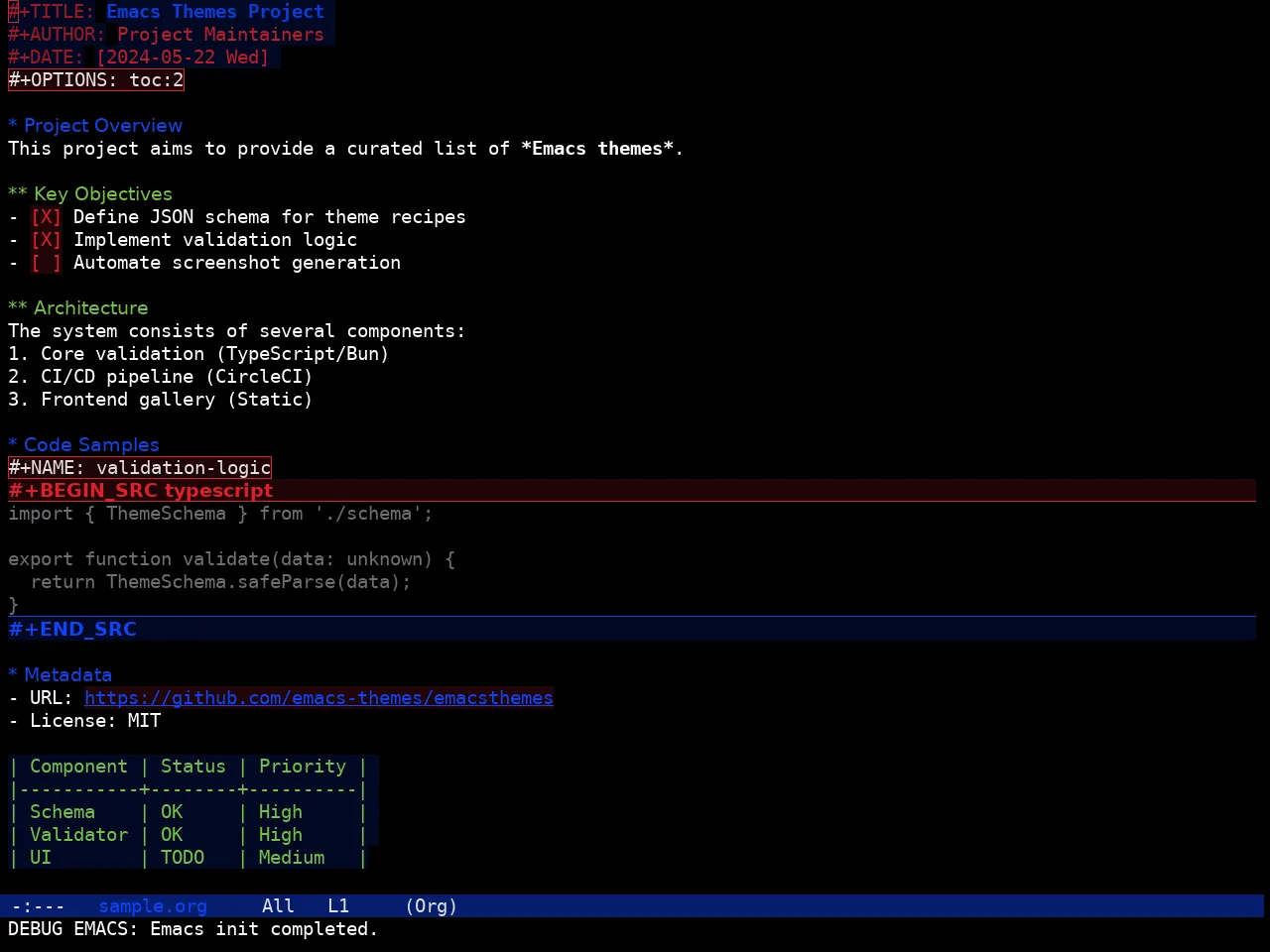Screen dimensions: 1270x952
Task: Click the sample.org buffer name in mode line
Action: (153, 906)
